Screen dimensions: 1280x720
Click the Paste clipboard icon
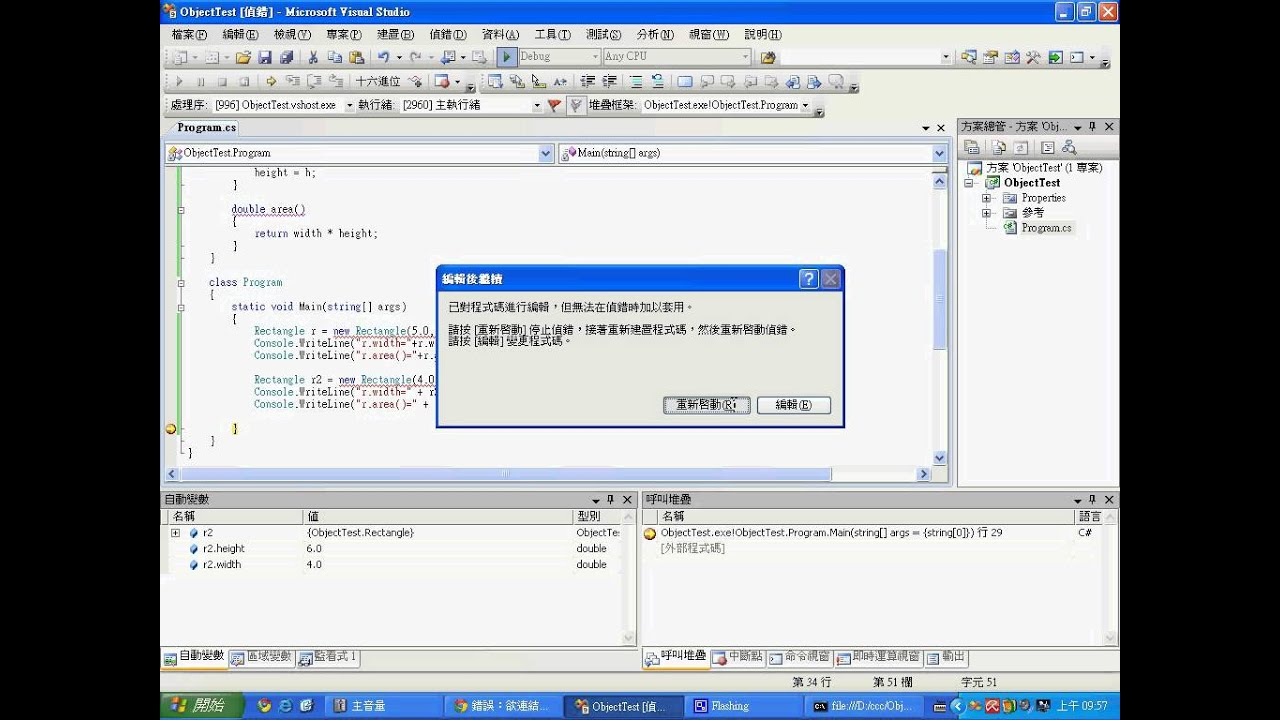coord(355,58)
